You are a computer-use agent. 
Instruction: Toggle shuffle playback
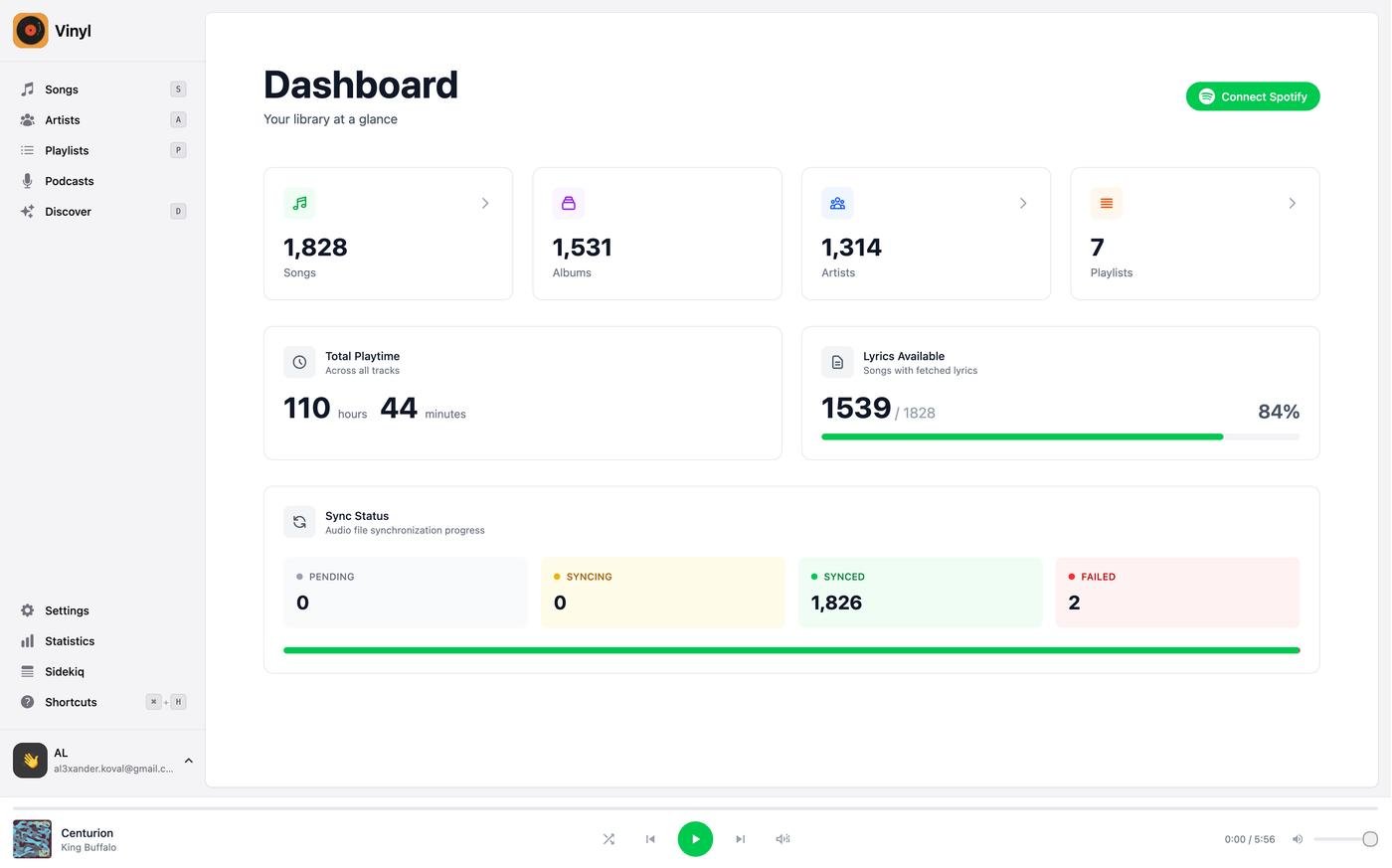click(609, 839)
